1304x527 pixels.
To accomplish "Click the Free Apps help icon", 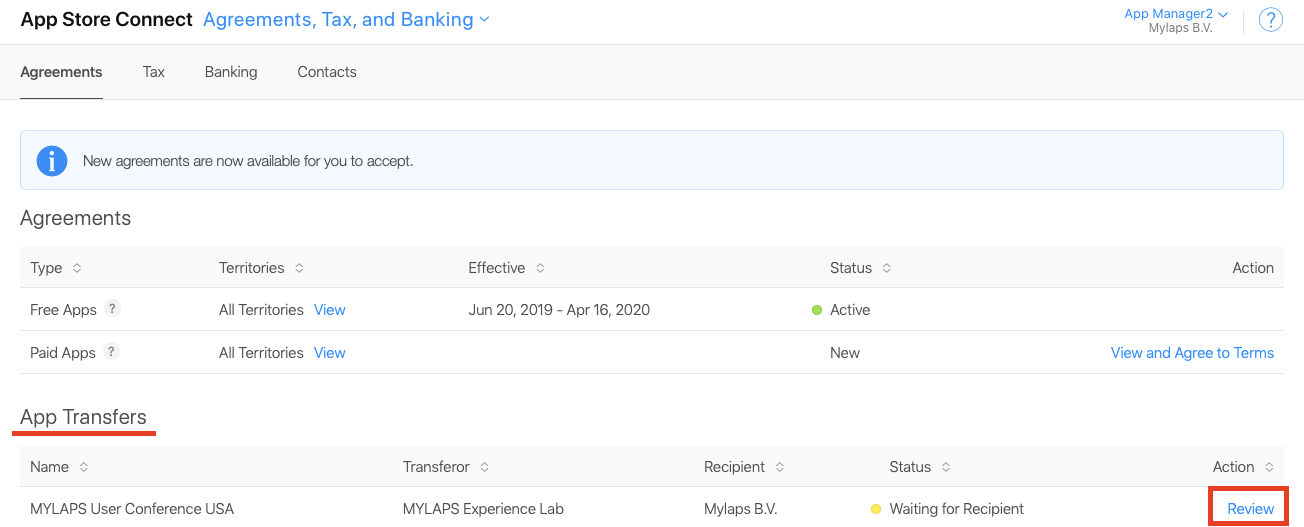I will (x=113, y=309).
